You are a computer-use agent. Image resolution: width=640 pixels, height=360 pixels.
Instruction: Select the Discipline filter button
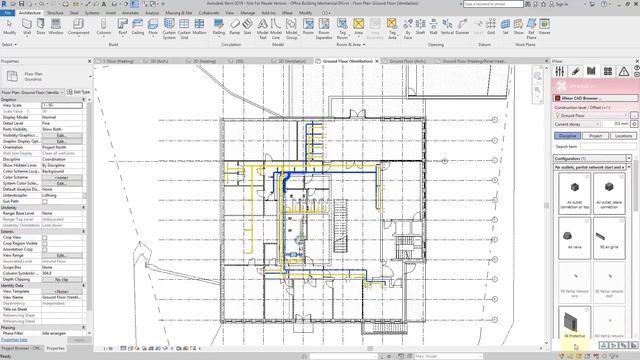tap(567, 136)
